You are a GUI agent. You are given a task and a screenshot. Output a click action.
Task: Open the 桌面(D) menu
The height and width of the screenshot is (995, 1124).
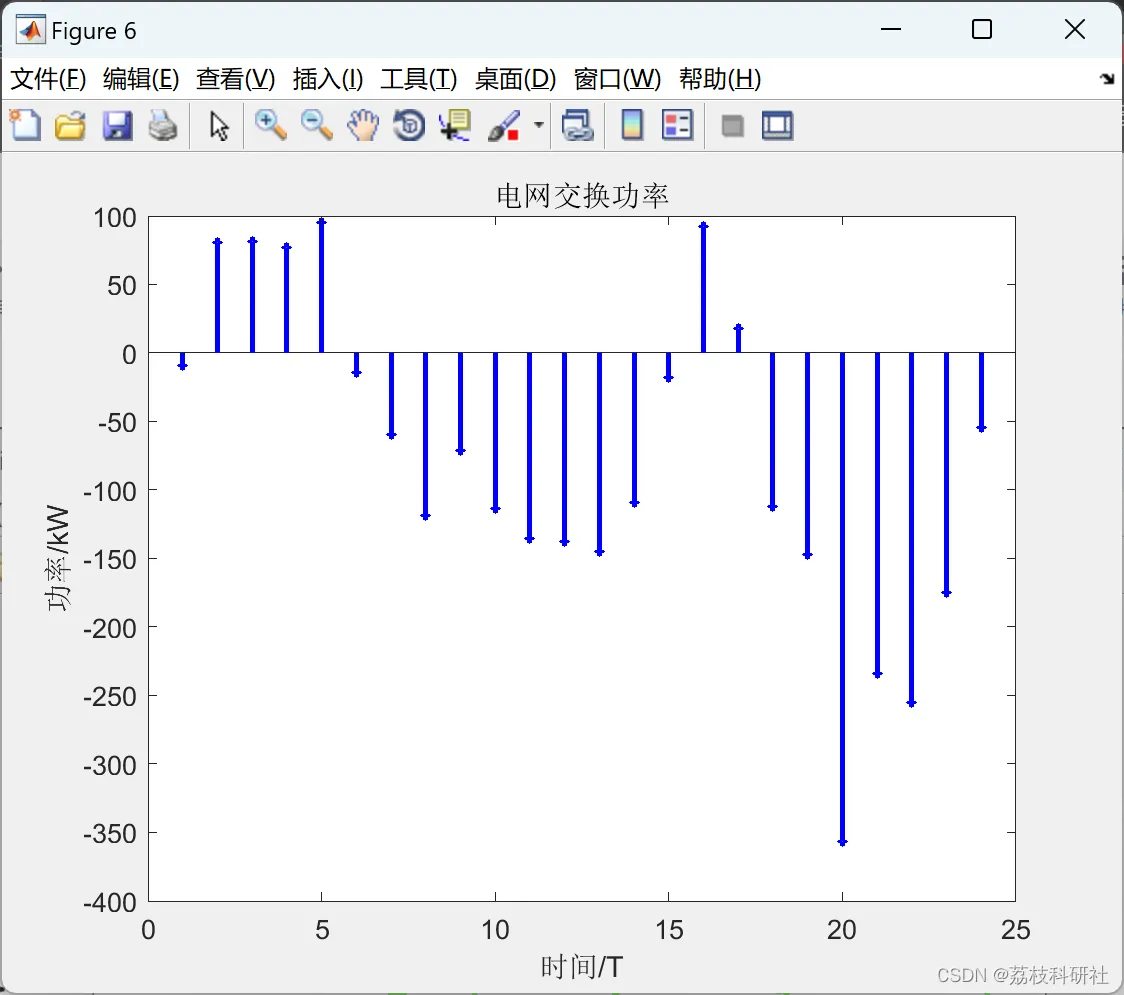[x=515, y=79]
